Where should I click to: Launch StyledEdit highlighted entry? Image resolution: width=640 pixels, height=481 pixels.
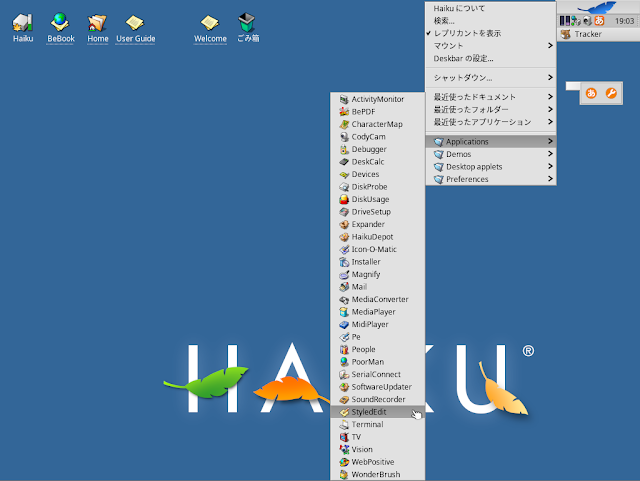378,412
